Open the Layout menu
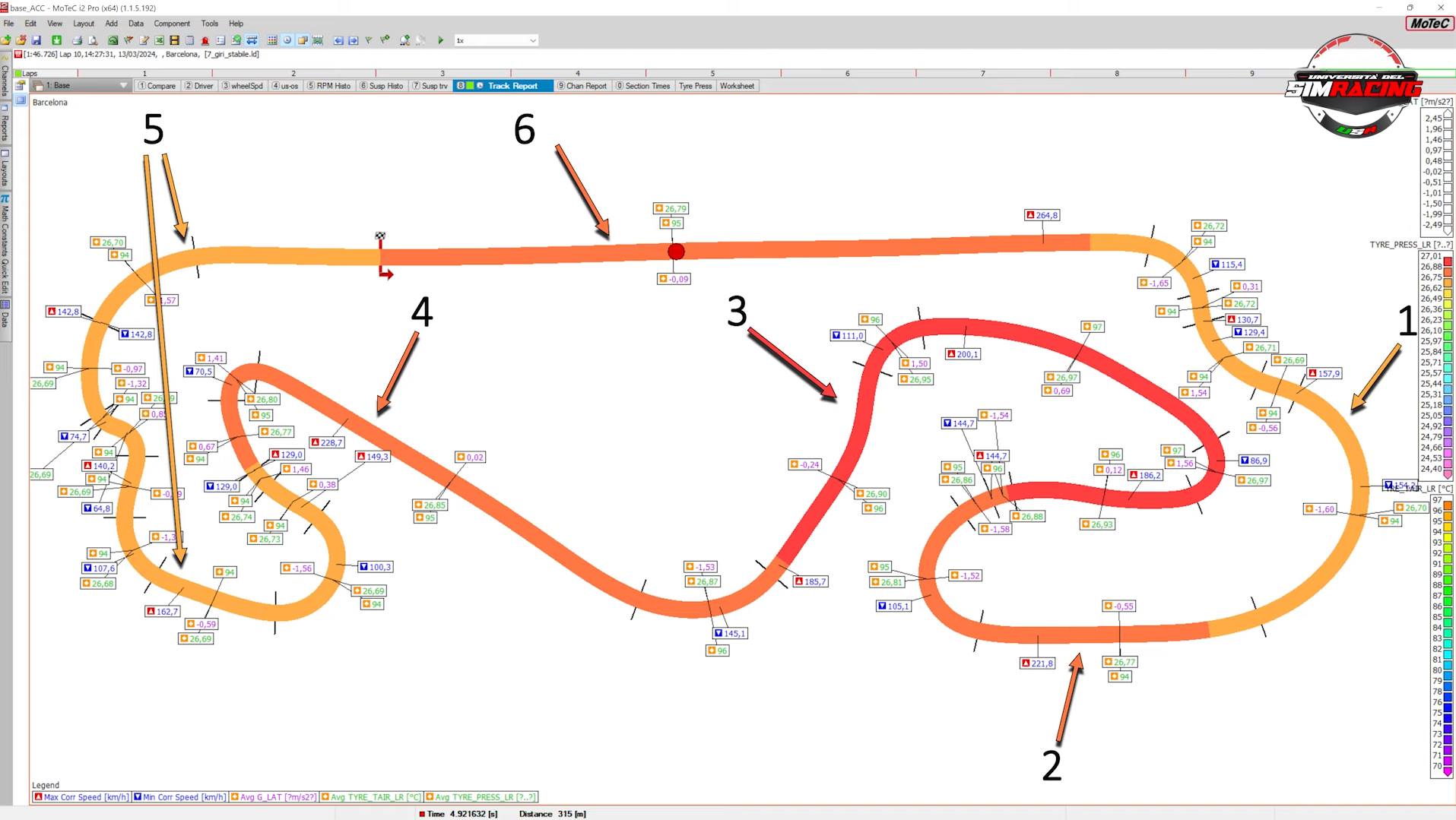The width and height of the screenshot is (1456, 820). tap(84, 24)
